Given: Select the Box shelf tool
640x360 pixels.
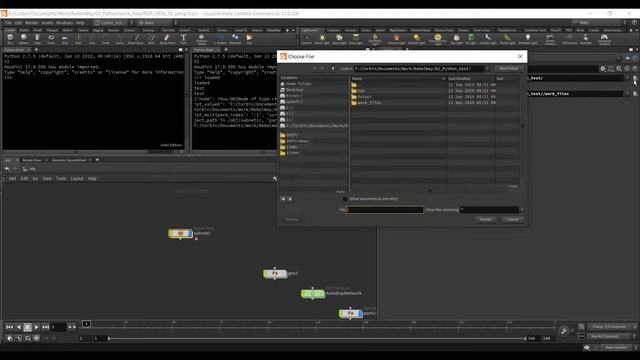Looking at the screenshot, I should (10, 39).
